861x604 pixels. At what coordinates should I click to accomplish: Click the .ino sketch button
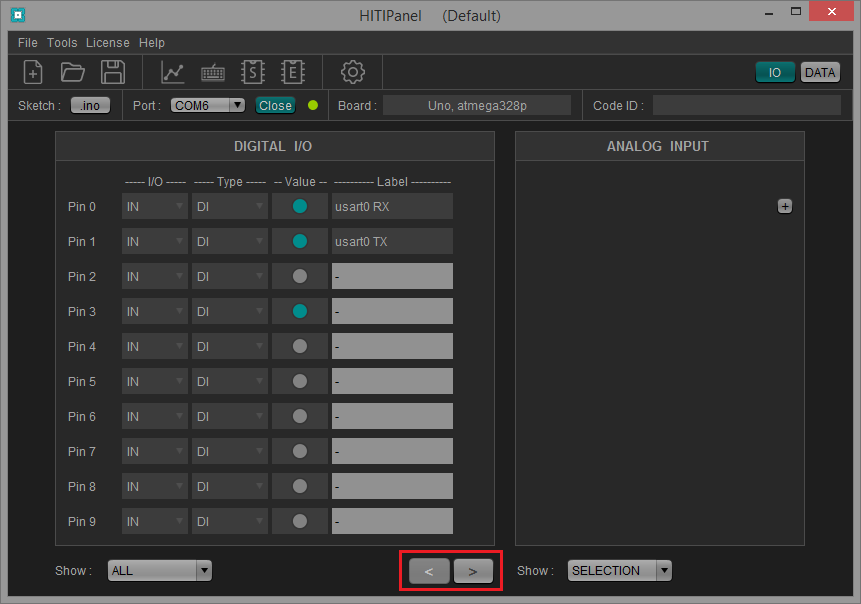(90, 105)
